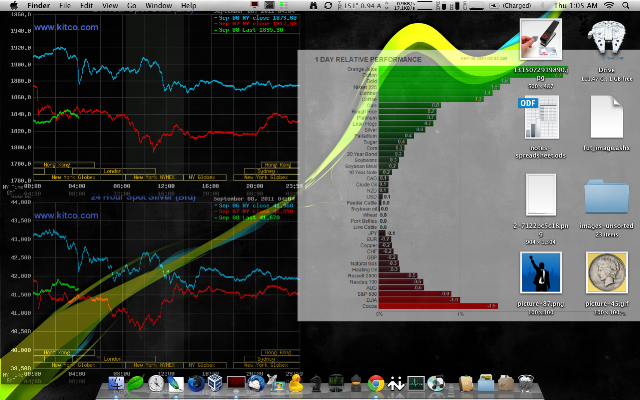The height and width of the screenshot is (400, 640).
Task: Launch the white arrows transfer app in Dock
Action: (x=396, y=384)
